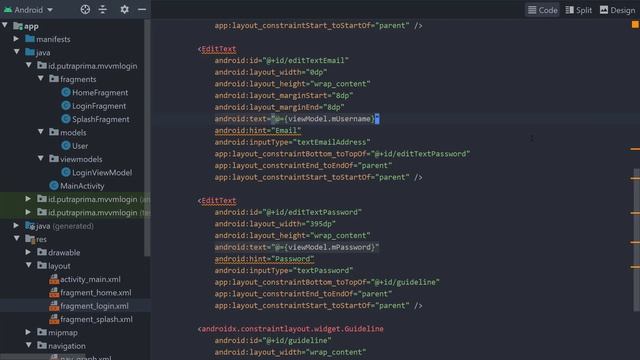Switch to Design view mode
Screen dimensions: 640x360
(x=618, y=10)
